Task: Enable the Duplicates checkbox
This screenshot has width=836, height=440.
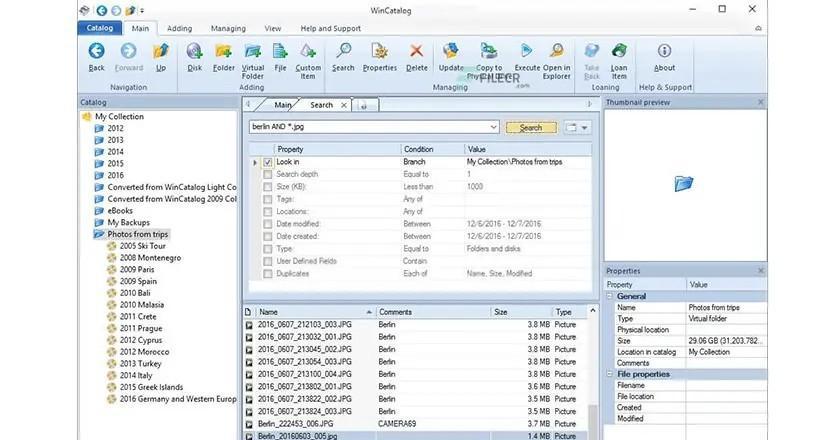Action: point(268,274)
